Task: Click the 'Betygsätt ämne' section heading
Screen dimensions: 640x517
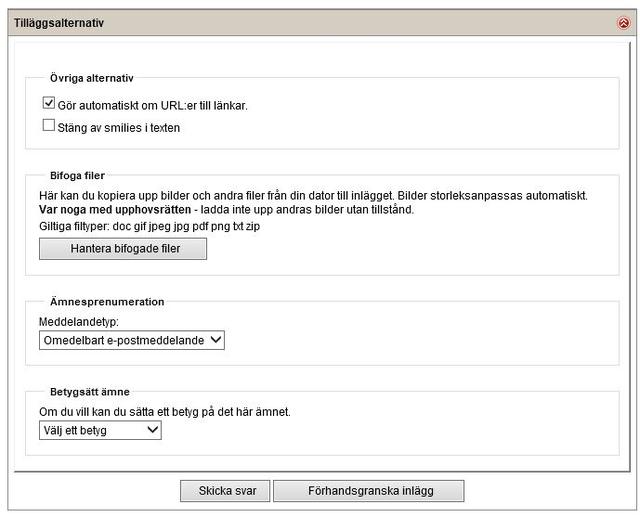Action: click(90, 392)
